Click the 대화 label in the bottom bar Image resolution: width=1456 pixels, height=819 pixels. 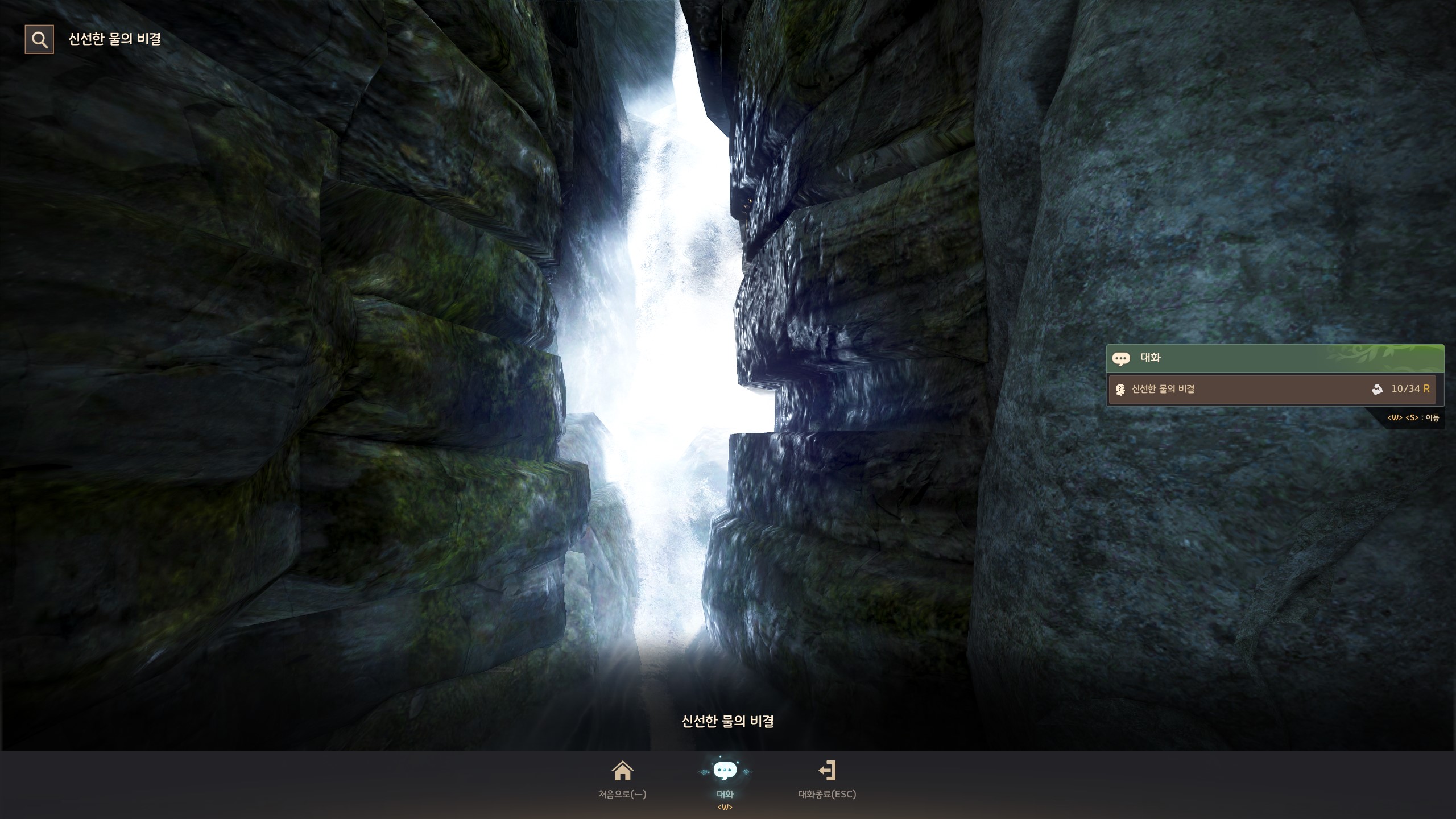(x=725, y=794)
